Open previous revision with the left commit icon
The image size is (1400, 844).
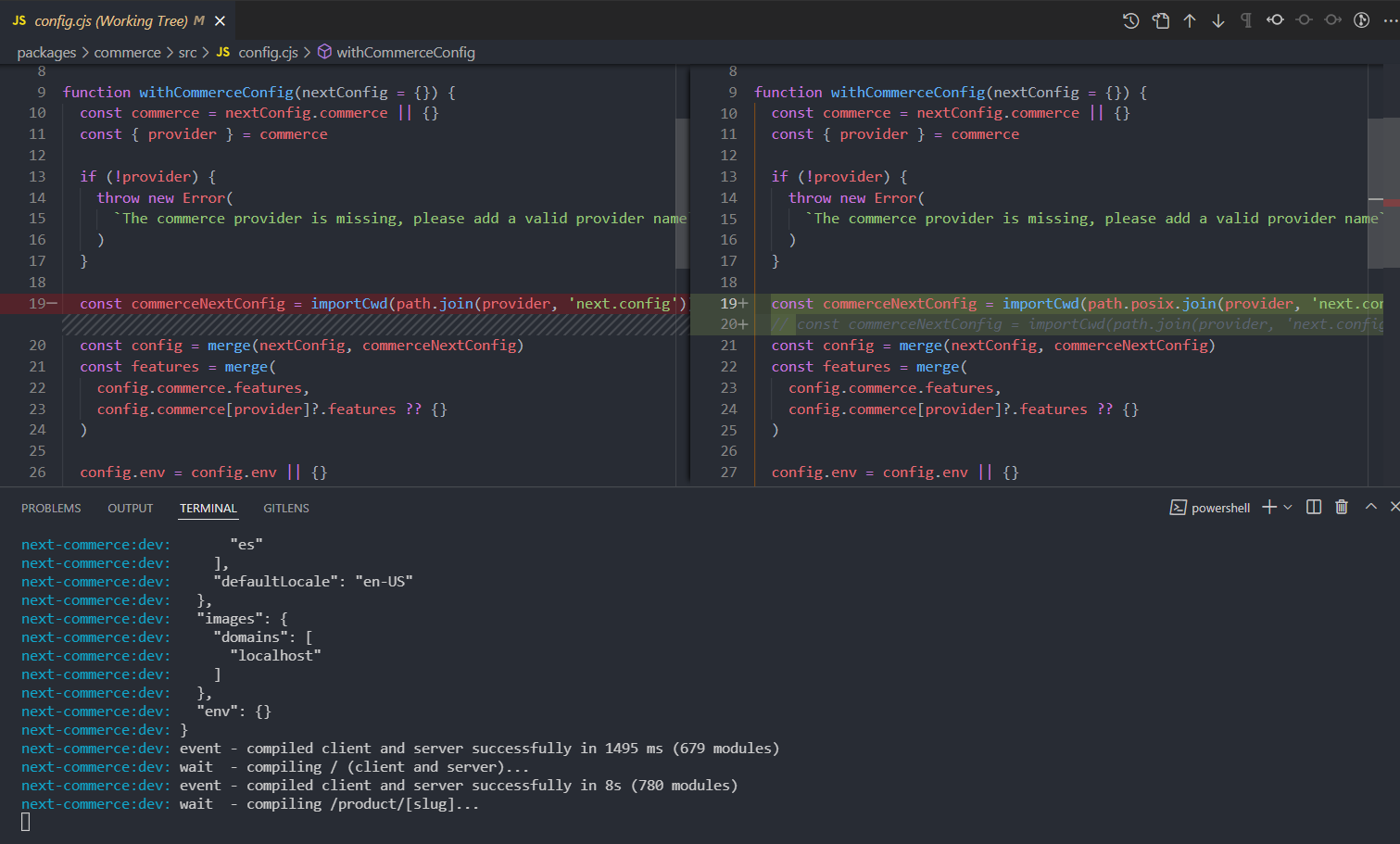tap(1275, 19)
